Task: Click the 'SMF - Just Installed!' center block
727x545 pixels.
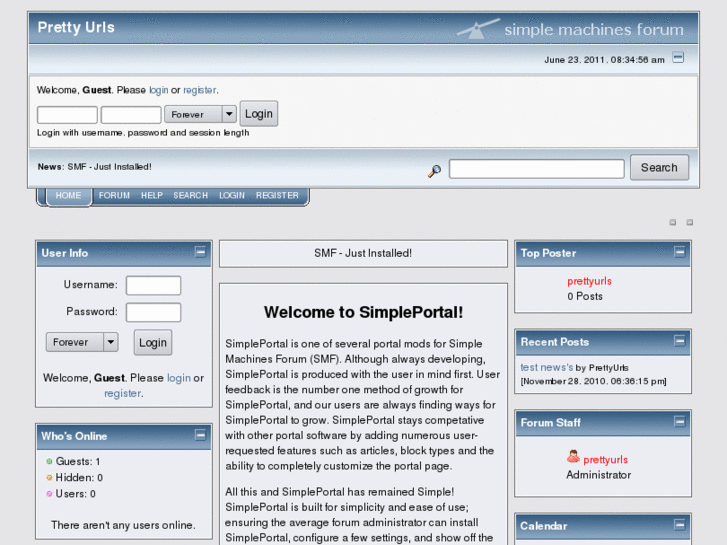Action: (x=363, y=253)
